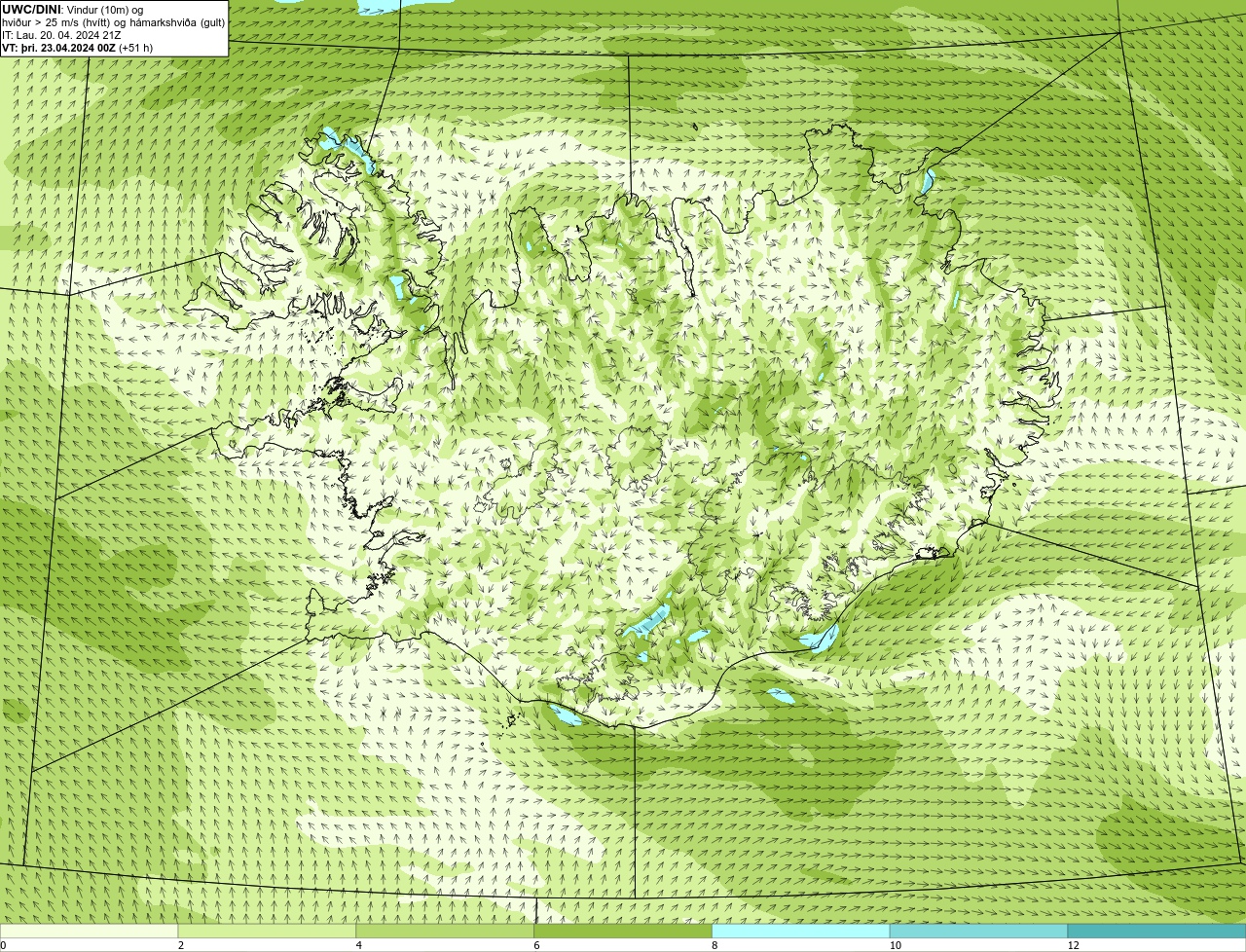This screenshot has width=1246, height=952.
Task: Click the '6' label on the color scale
Action: pos(536,945)
